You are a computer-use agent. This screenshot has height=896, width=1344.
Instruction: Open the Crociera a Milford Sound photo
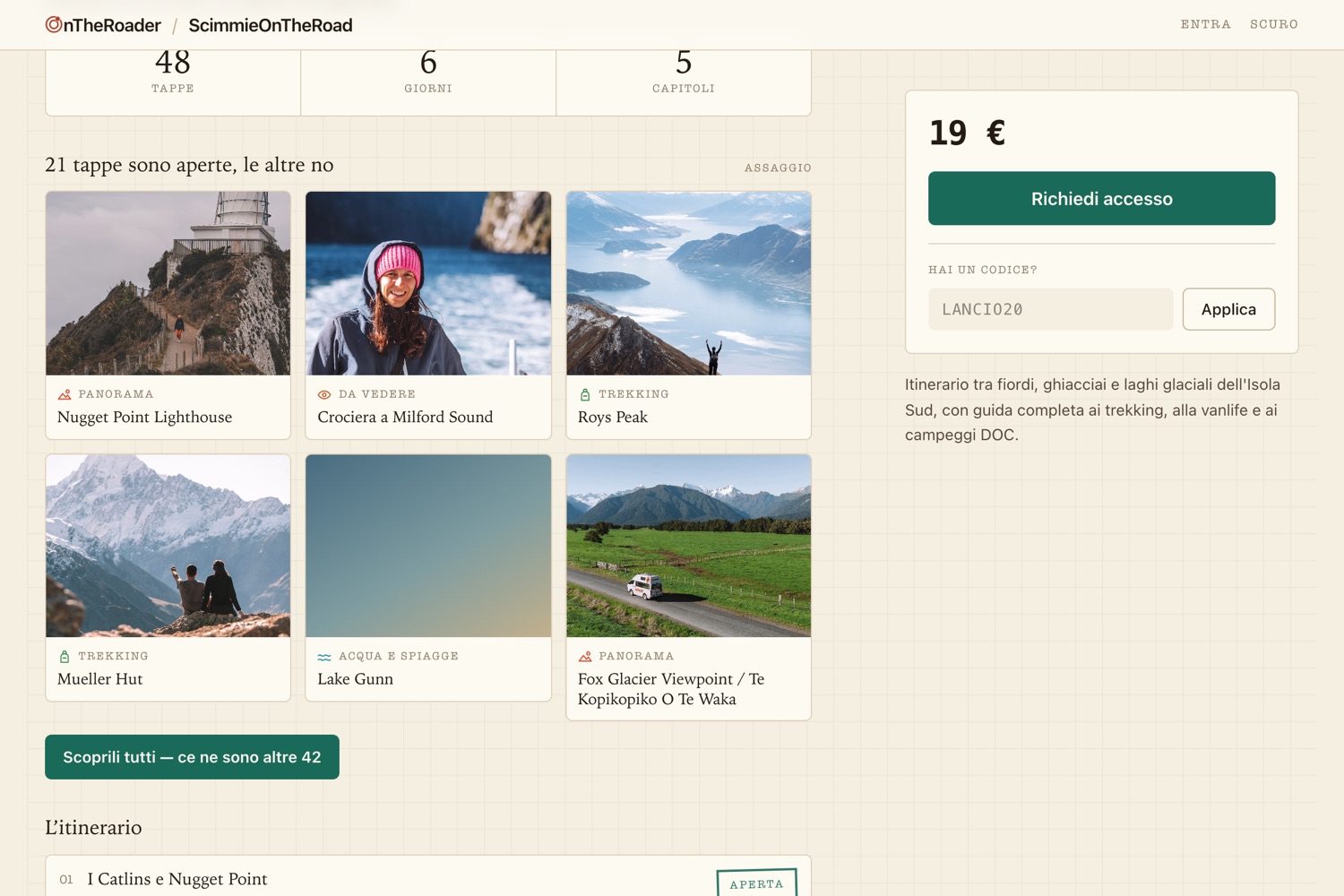pyautogui.click(x=428, y=283)
